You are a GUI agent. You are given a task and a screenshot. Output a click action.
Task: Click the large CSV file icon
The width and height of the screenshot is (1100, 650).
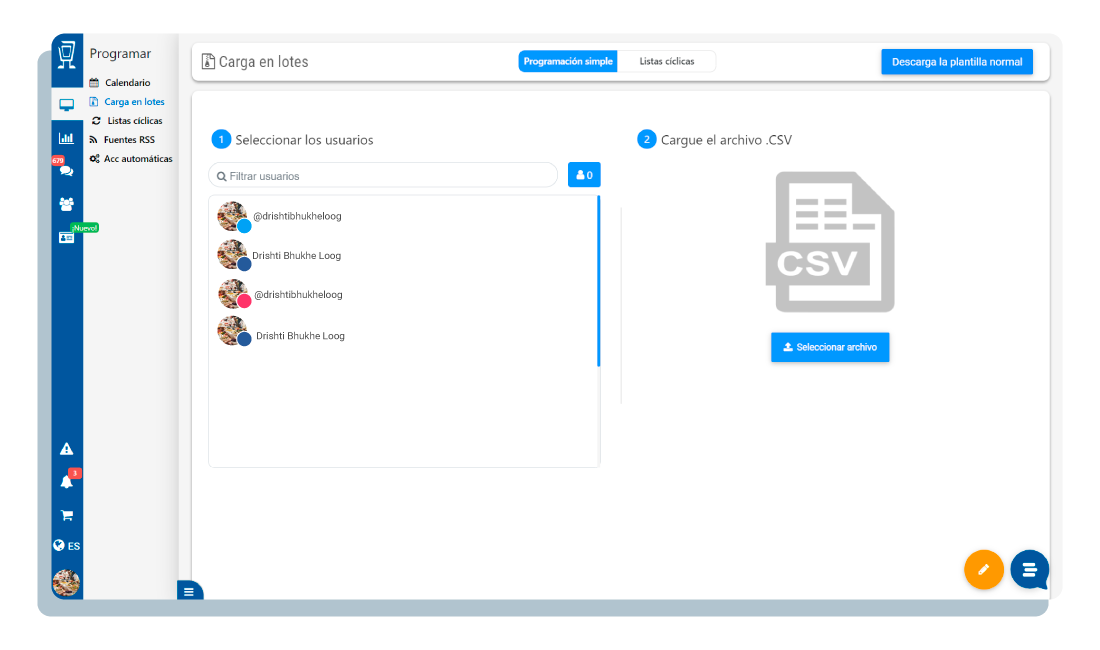coord(830,242)
